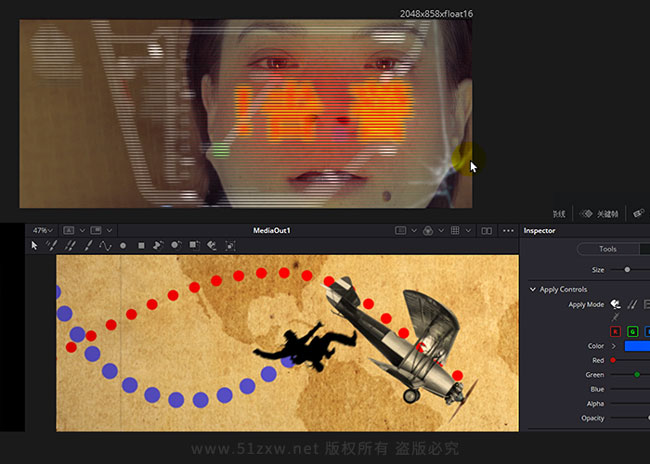Click the 2048x858xfloat16 resolution label
Image resolution: width=650 pixels, height=464 pixels.
coord(436,14)
